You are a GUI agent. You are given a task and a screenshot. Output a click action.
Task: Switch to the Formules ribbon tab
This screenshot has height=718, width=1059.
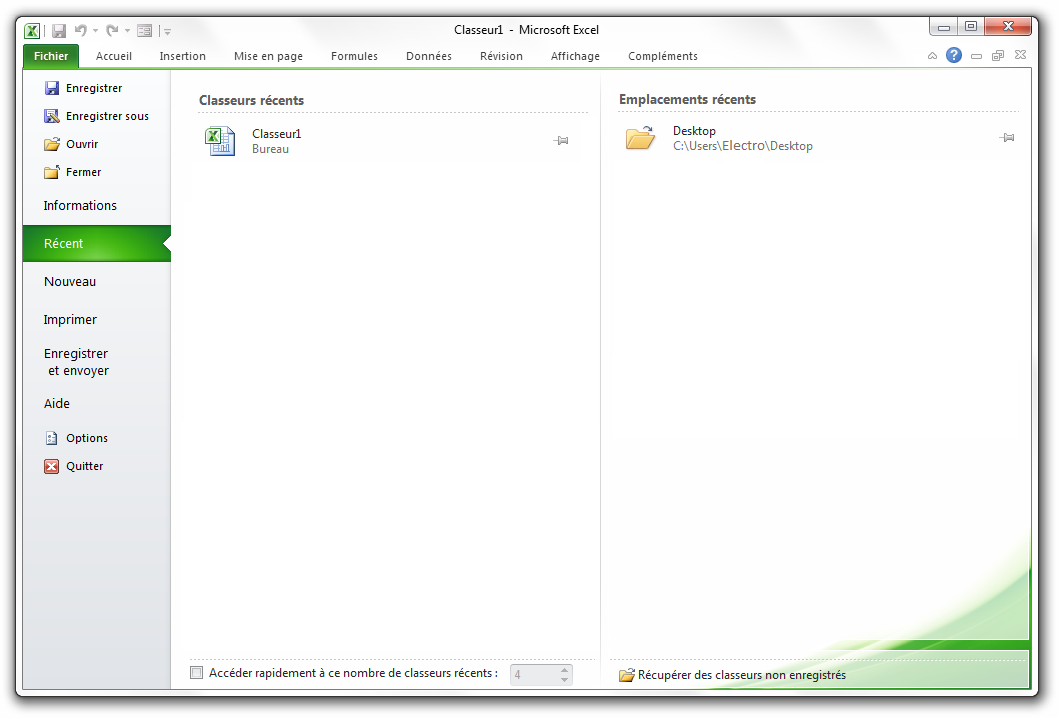click(x=354, y=56)
